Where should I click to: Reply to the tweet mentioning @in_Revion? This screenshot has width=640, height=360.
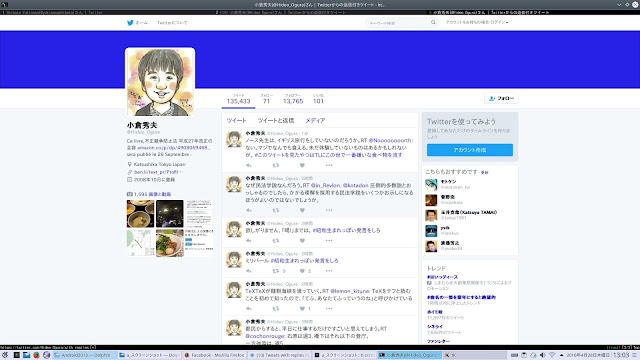pos(249,210)
